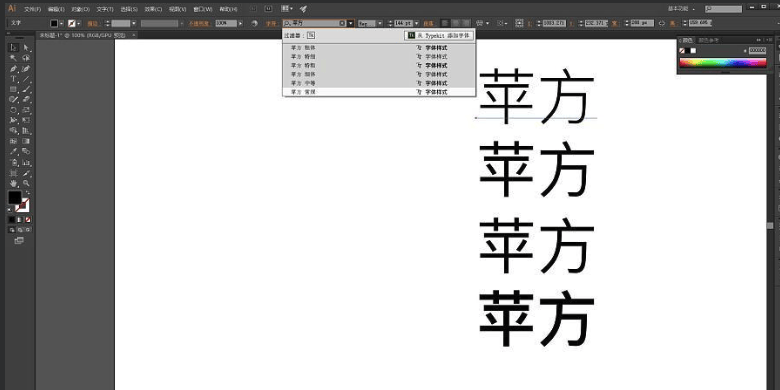Select the Blend tool
Image resolution: width=780 pixels, height=390 pixels.
pos(26,152)
